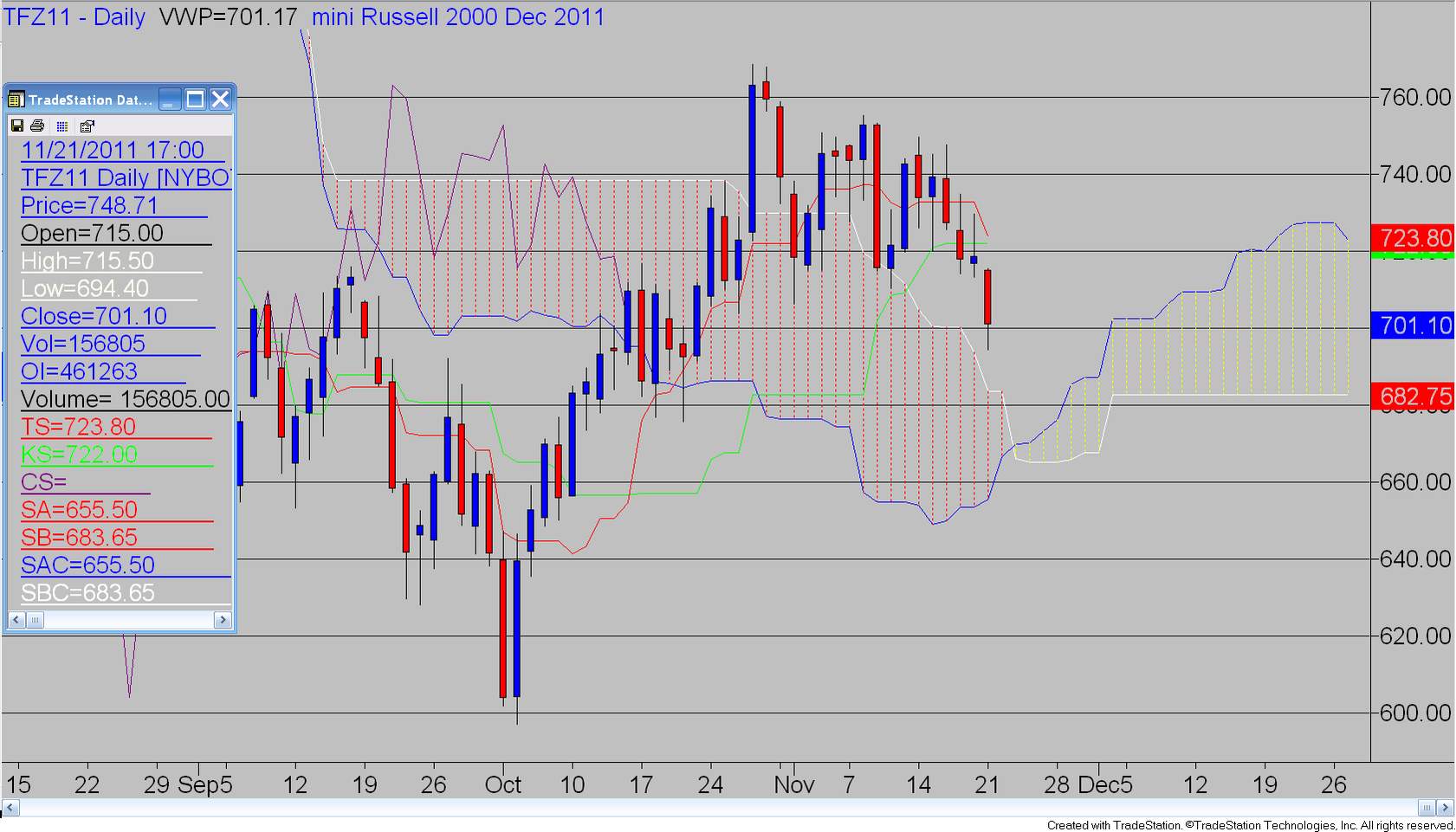This screenshot has width=1456, height=832.
Task: Click the 600.00 price axis label
Action: pyautogui.click(x=1415, y=713)
